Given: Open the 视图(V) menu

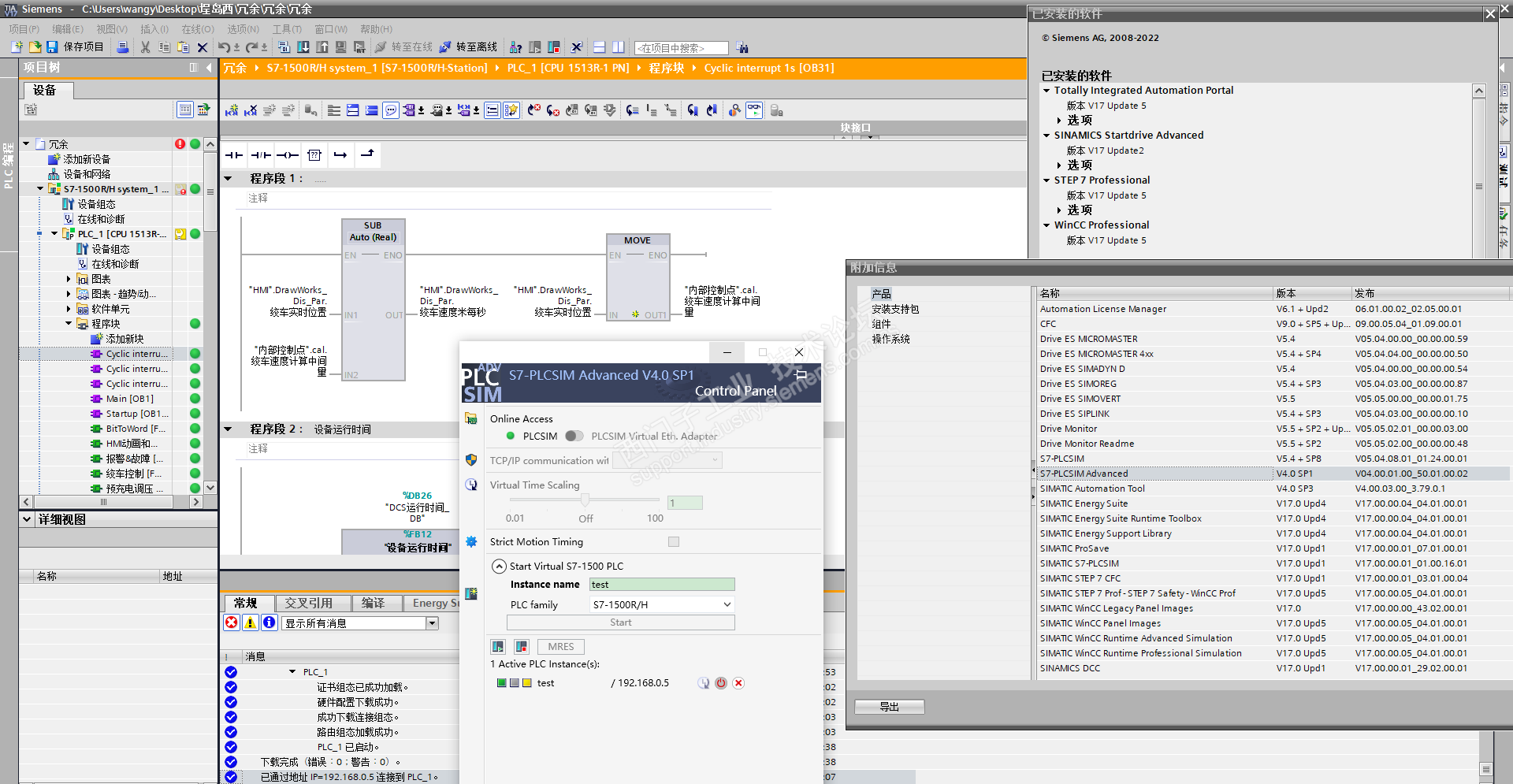Looking at the screenshot, I should click(x=112, y=29).
